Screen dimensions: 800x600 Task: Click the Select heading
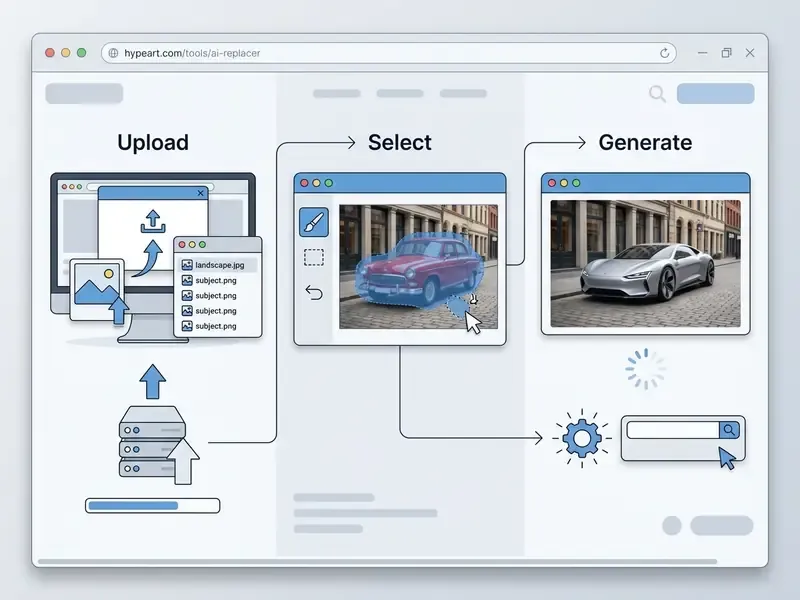click(399, 142)
